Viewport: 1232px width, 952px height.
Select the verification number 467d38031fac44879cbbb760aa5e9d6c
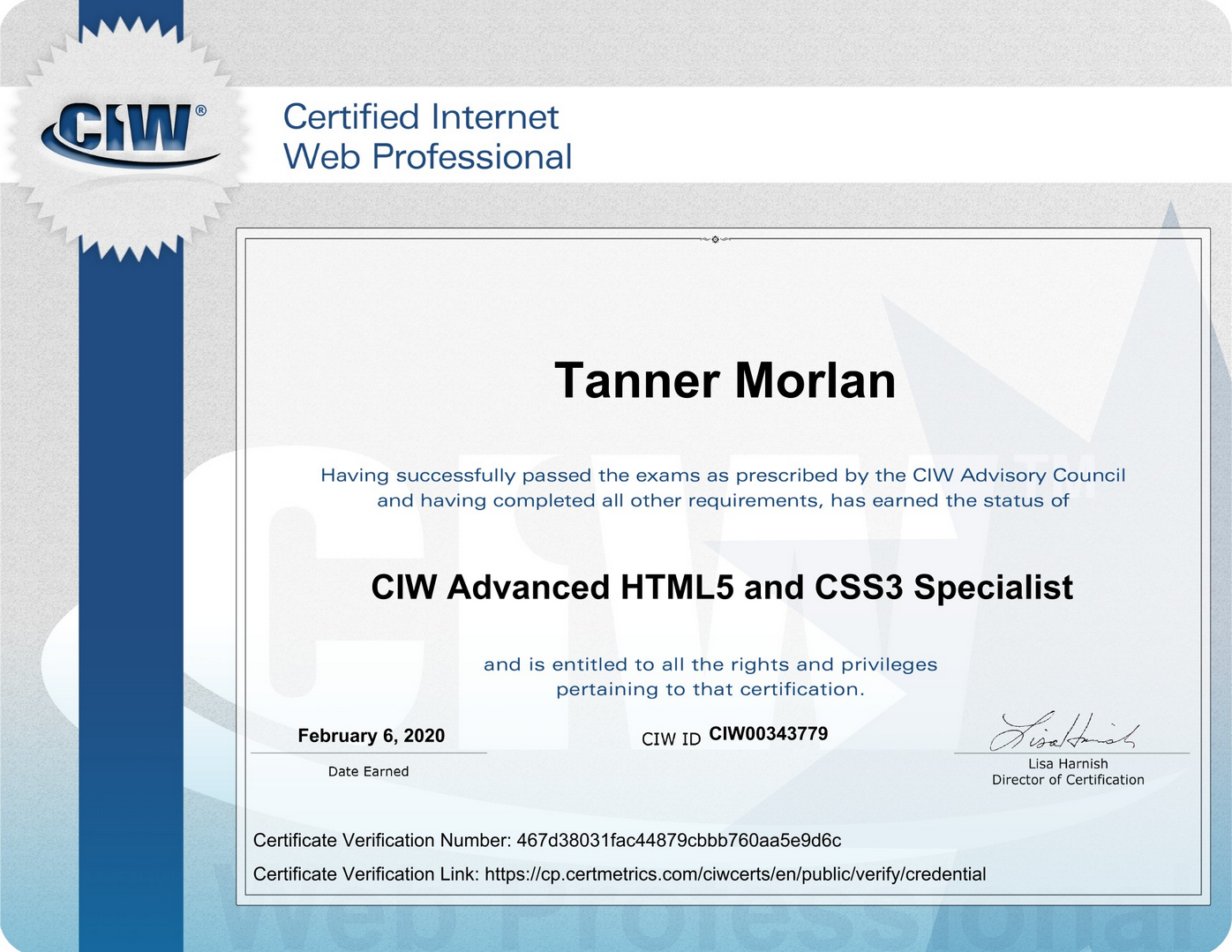pyautogui.click(x=679, y=841)
